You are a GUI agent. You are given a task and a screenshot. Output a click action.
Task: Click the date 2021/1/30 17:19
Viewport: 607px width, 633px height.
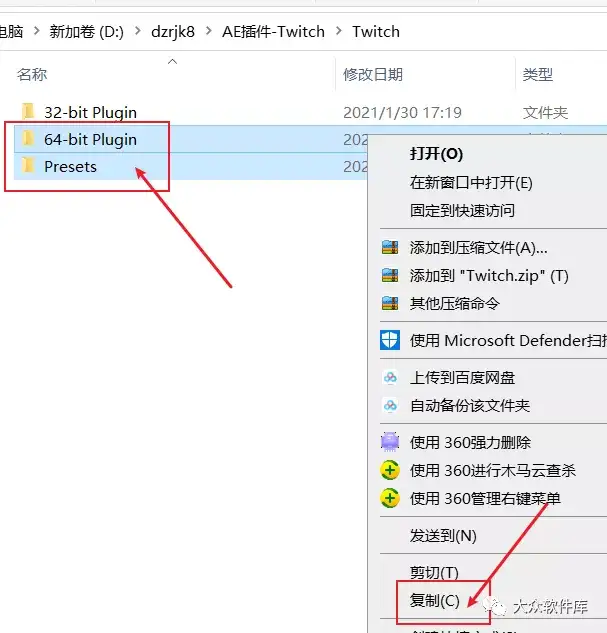(402, 112)
